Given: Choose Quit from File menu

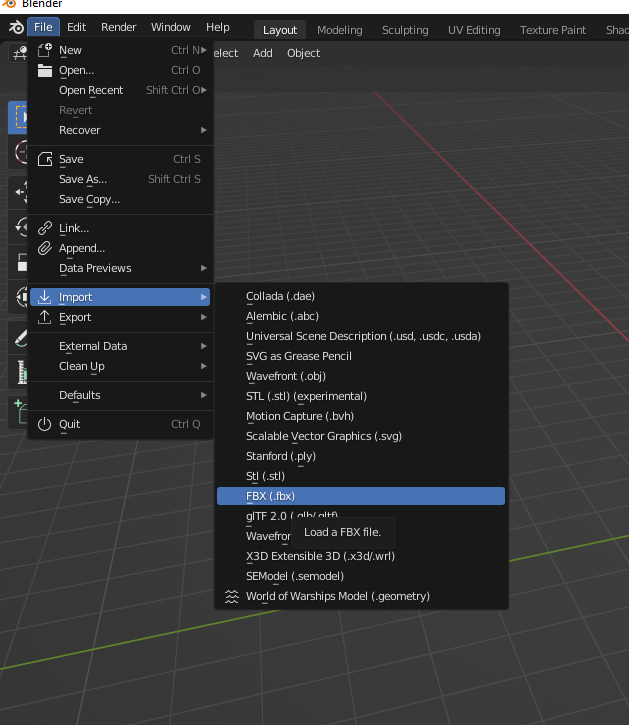Looking at the screenshot, I should tap(120, 424).
